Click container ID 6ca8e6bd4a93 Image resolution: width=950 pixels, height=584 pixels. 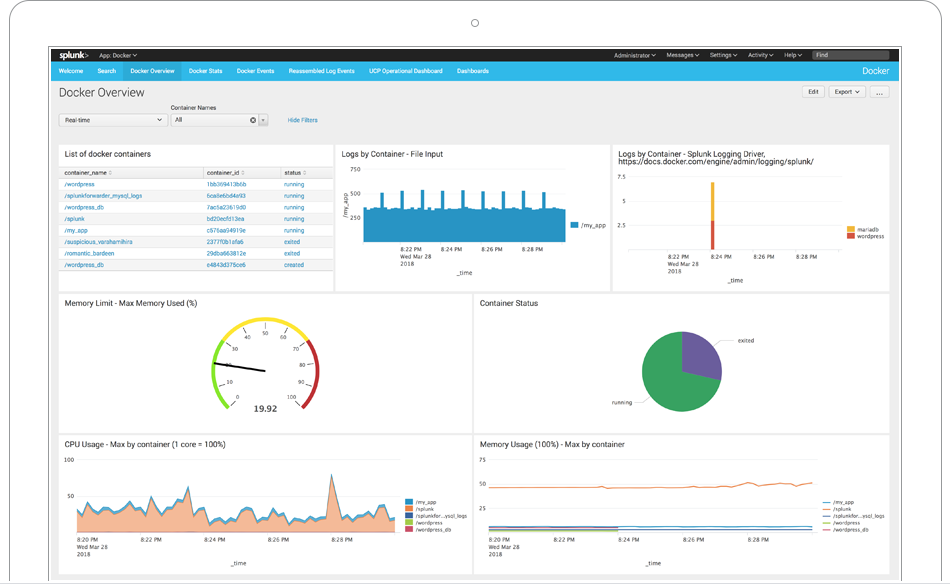coord(226,196)
